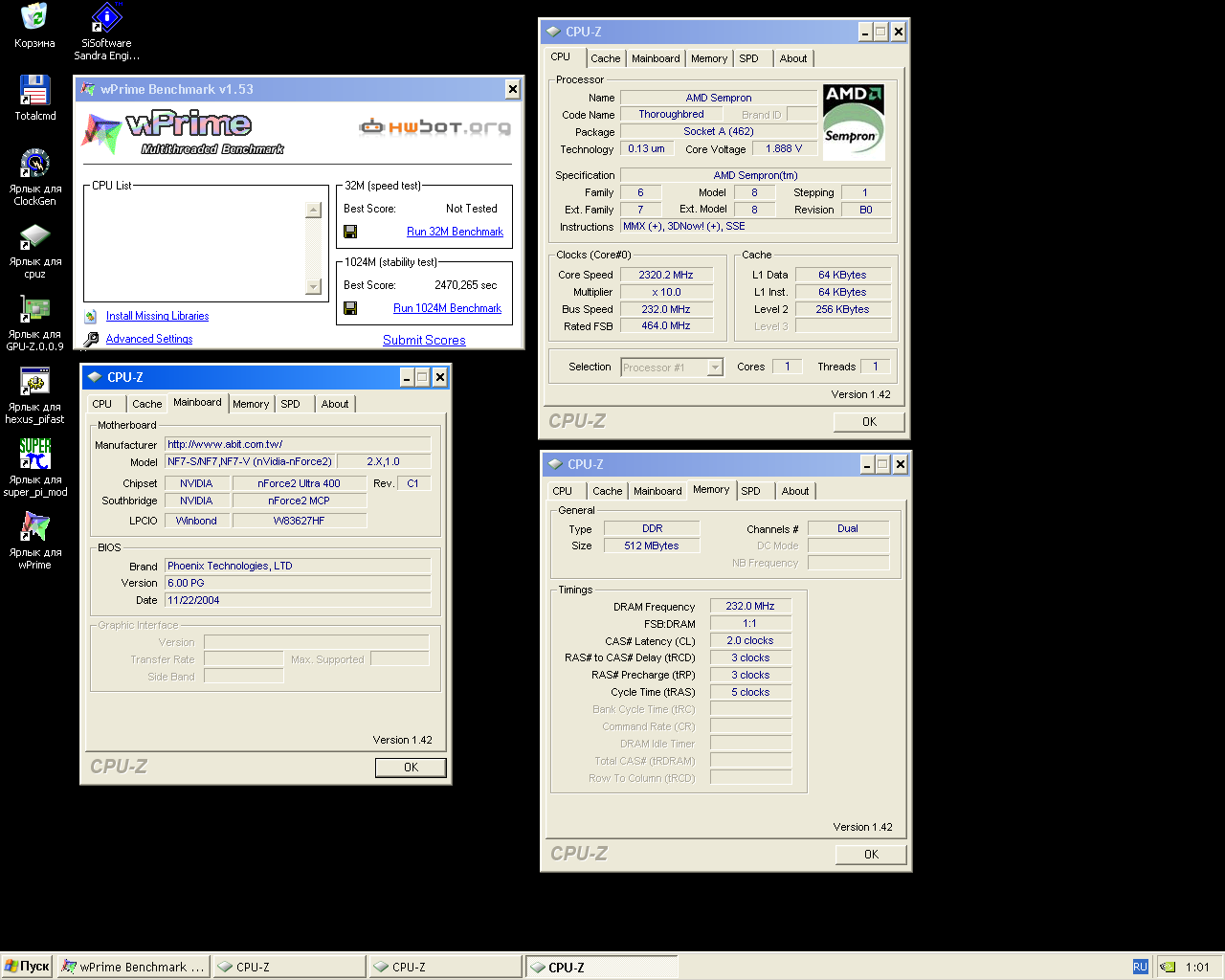Select the GPU-Z.0.0.9 shortcut icon
This screenshot has height=980, width=1225.
pos(34,309)
